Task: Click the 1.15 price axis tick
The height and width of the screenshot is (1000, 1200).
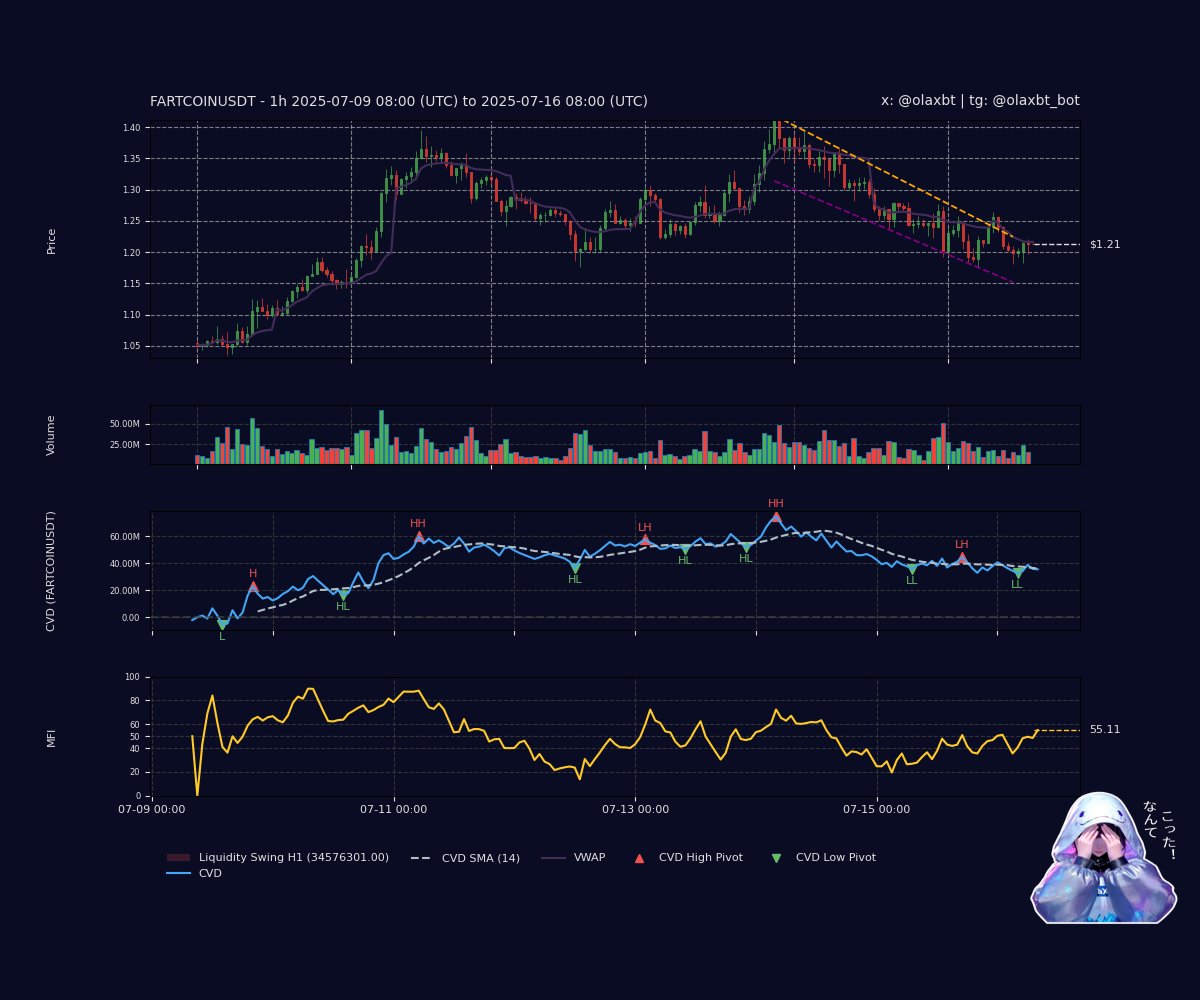Action: click(132, 284)
